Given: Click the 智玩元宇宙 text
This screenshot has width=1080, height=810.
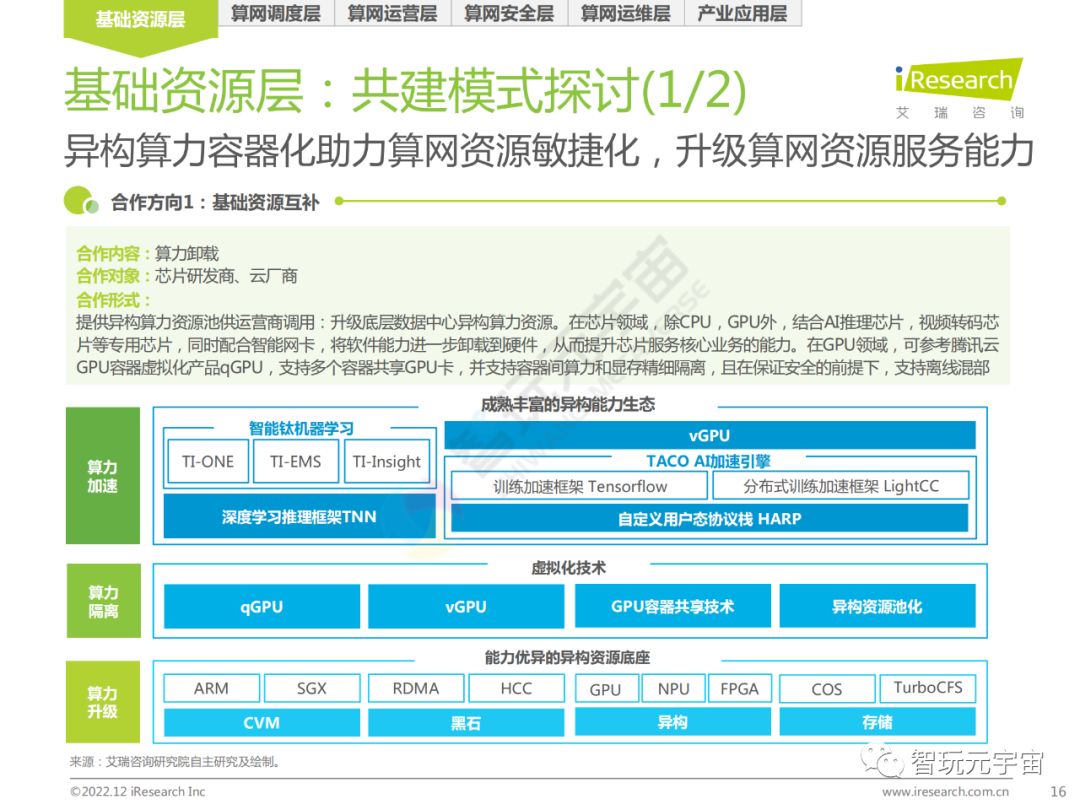Looking at the screenshot, I should click(977, 762).
